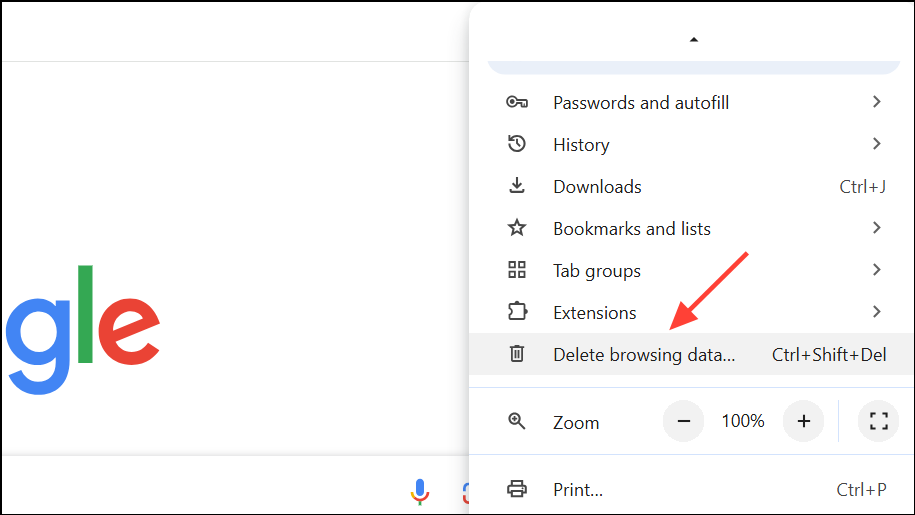Click the Zoom label text

(x=576, y=422)
